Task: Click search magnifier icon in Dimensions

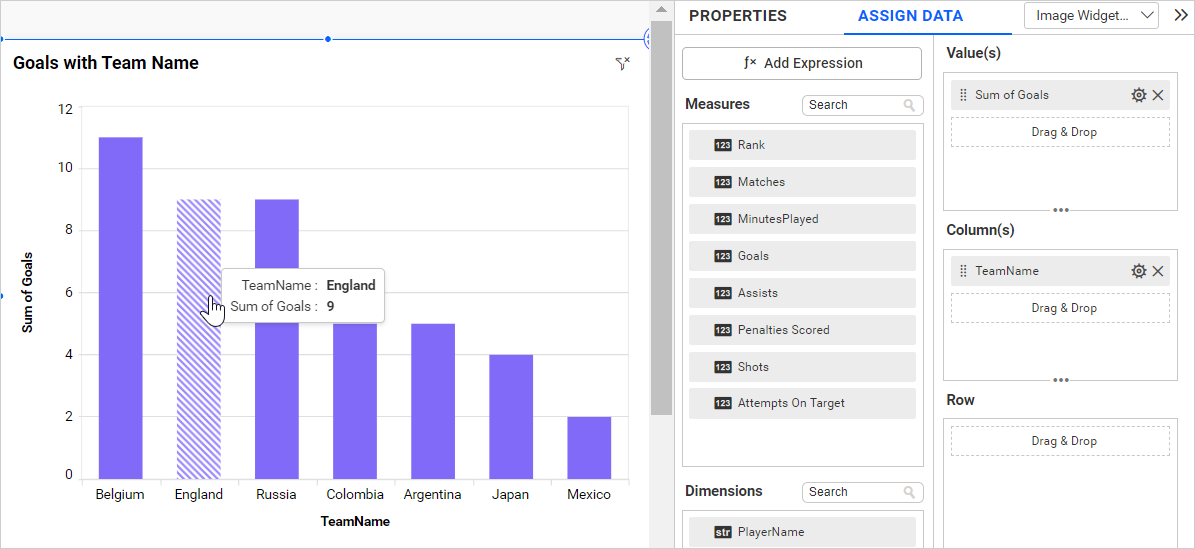Action: 909,492
